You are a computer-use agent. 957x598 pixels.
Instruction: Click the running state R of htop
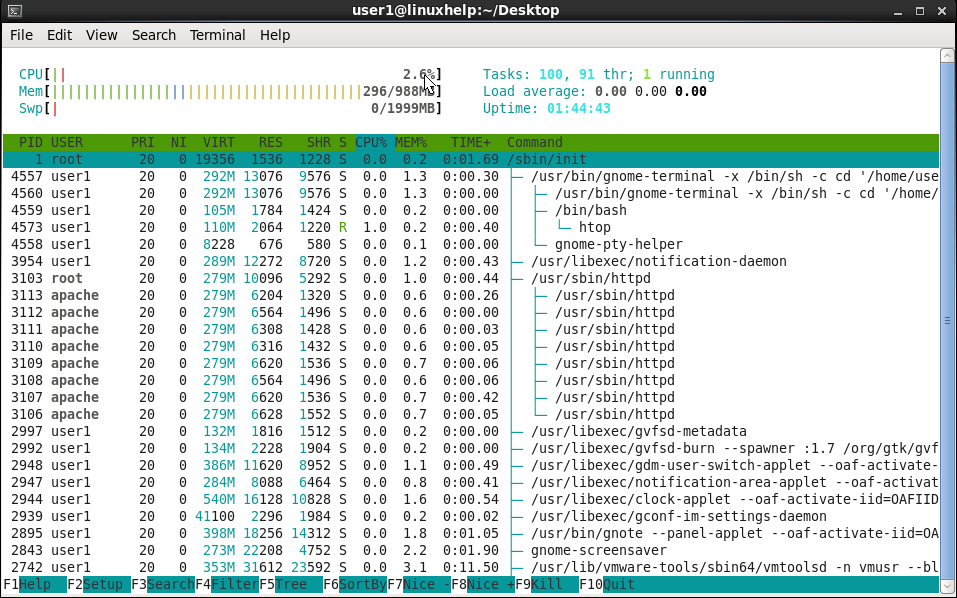[343, 228]
